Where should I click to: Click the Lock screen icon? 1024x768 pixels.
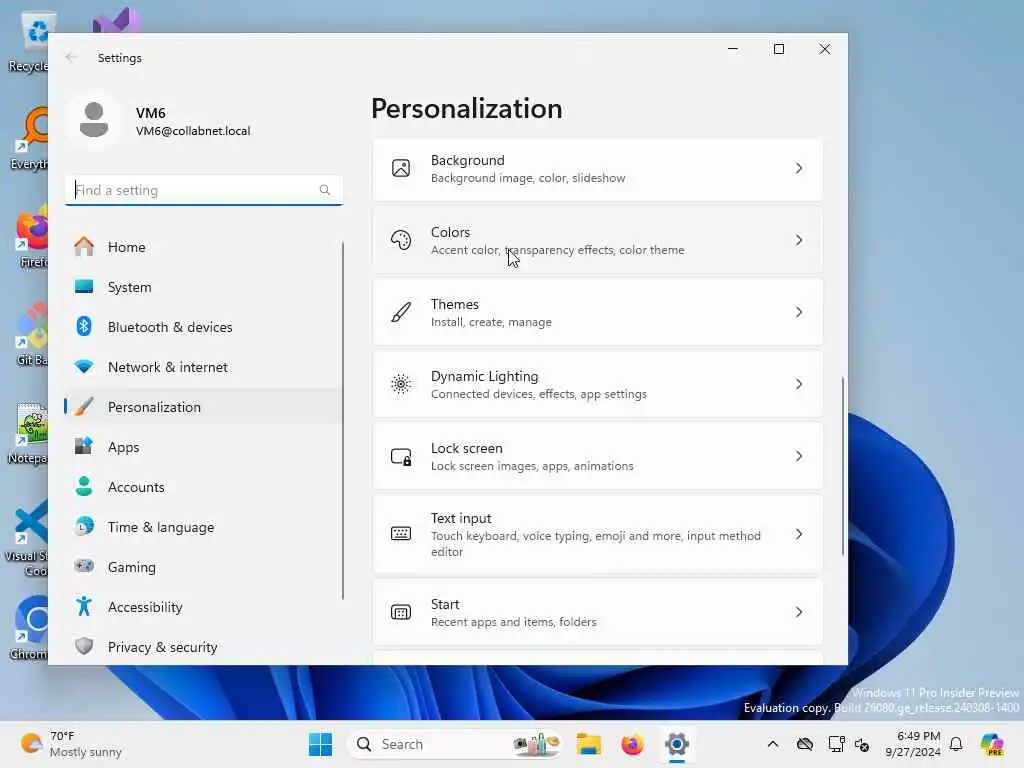coord(401,456)
